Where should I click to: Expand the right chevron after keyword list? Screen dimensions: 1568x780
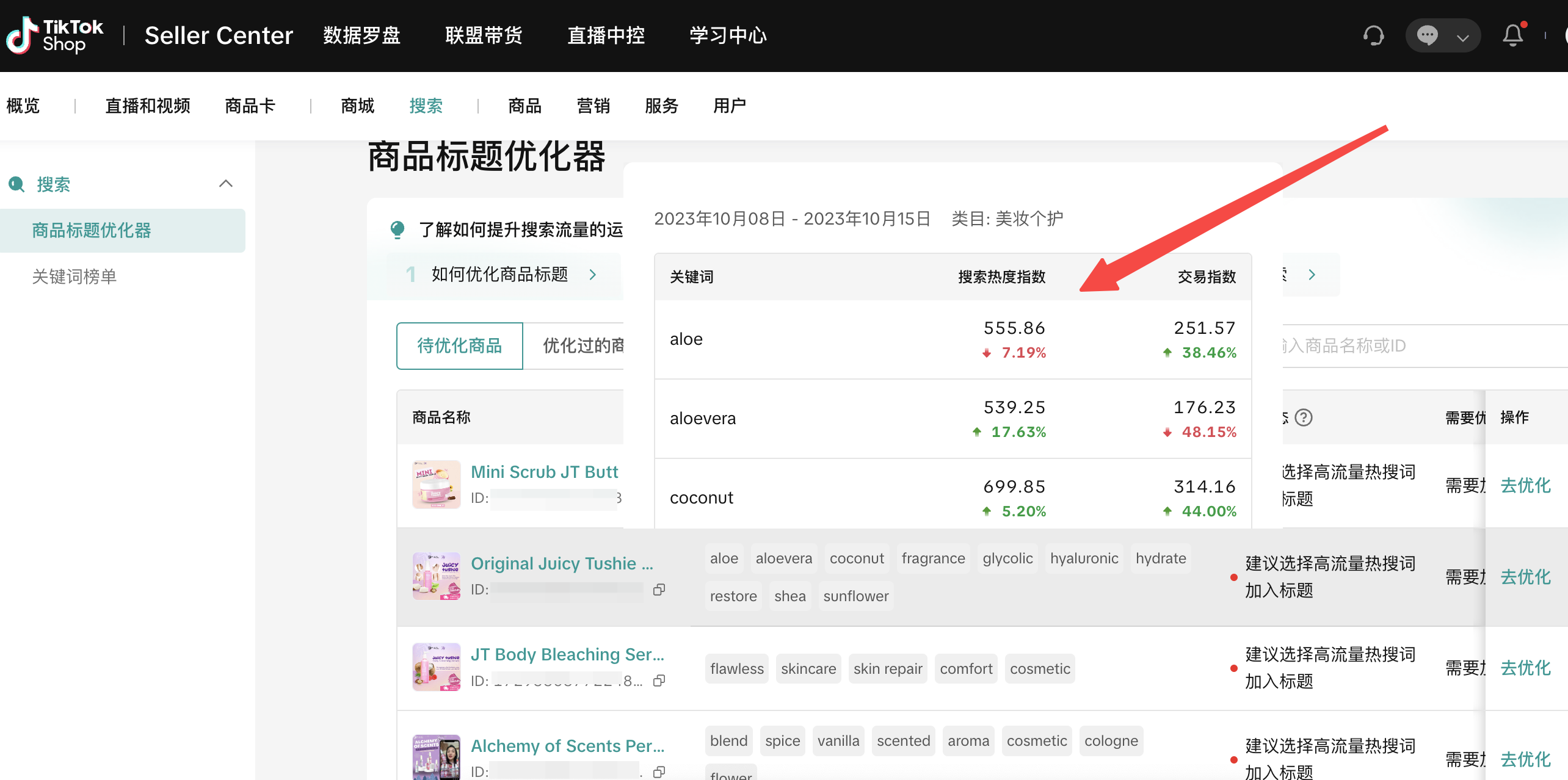(1310, 277)
